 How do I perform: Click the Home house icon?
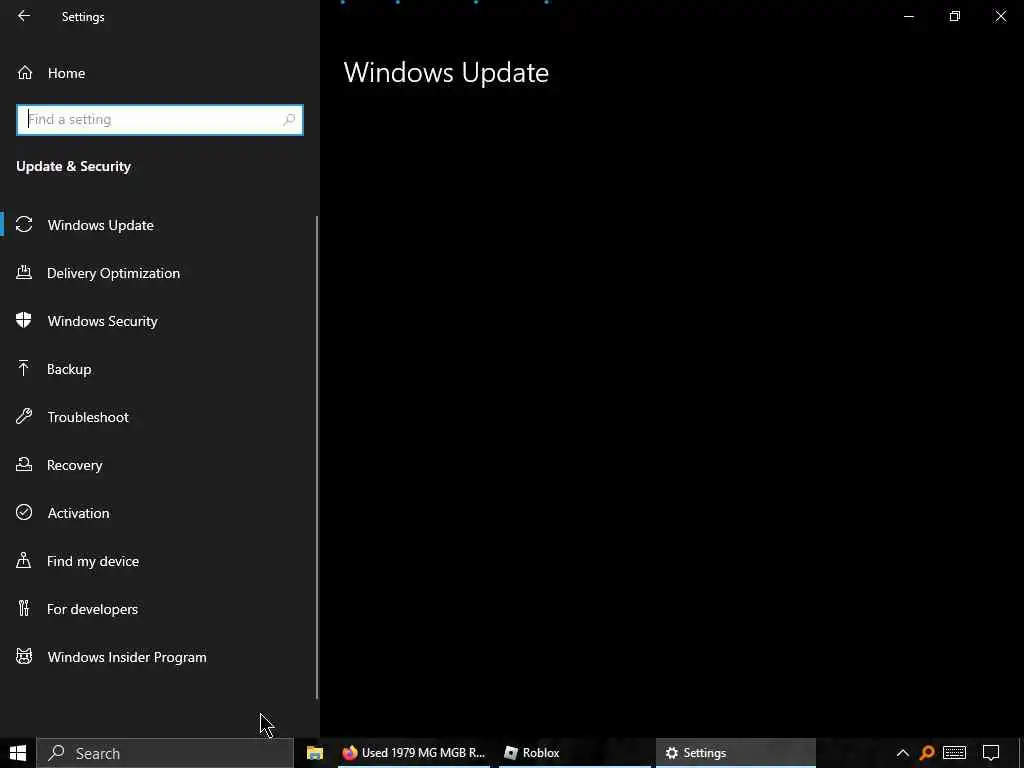tap(24, 72)
